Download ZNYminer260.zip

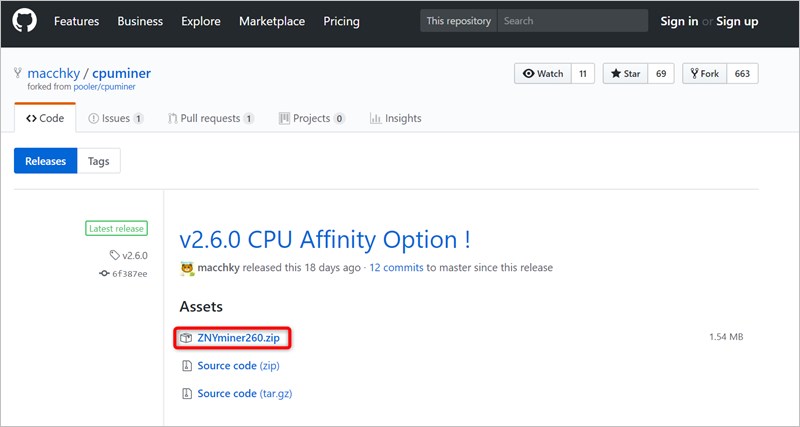click(238, 338)
